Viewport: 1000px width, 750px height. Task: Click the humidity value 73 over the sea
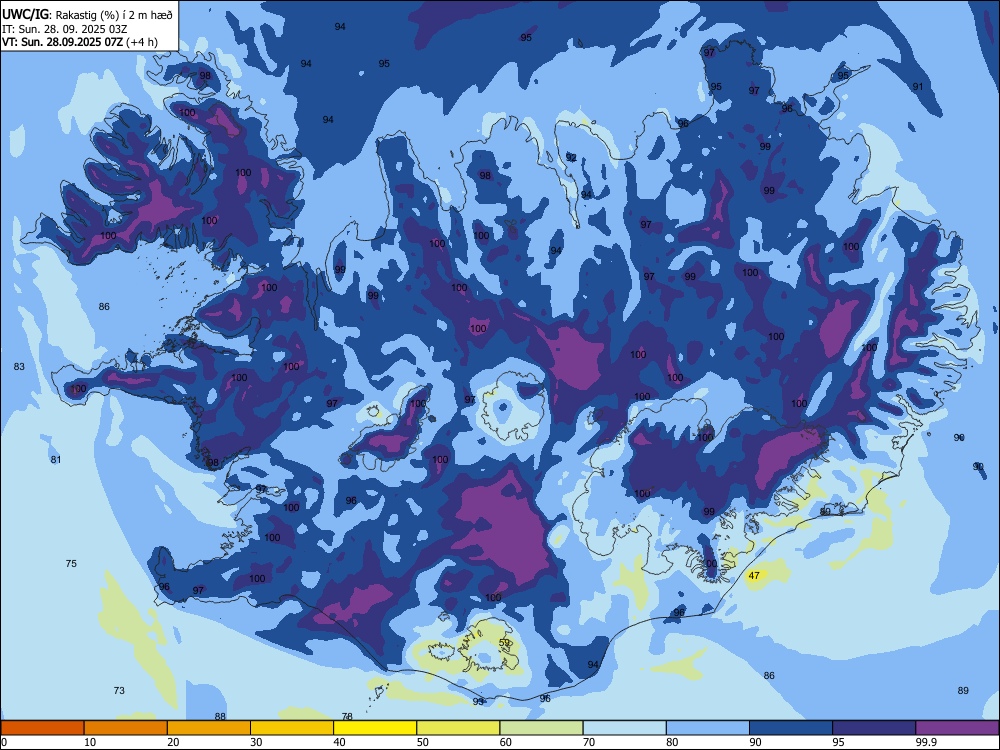click(119, 690)
